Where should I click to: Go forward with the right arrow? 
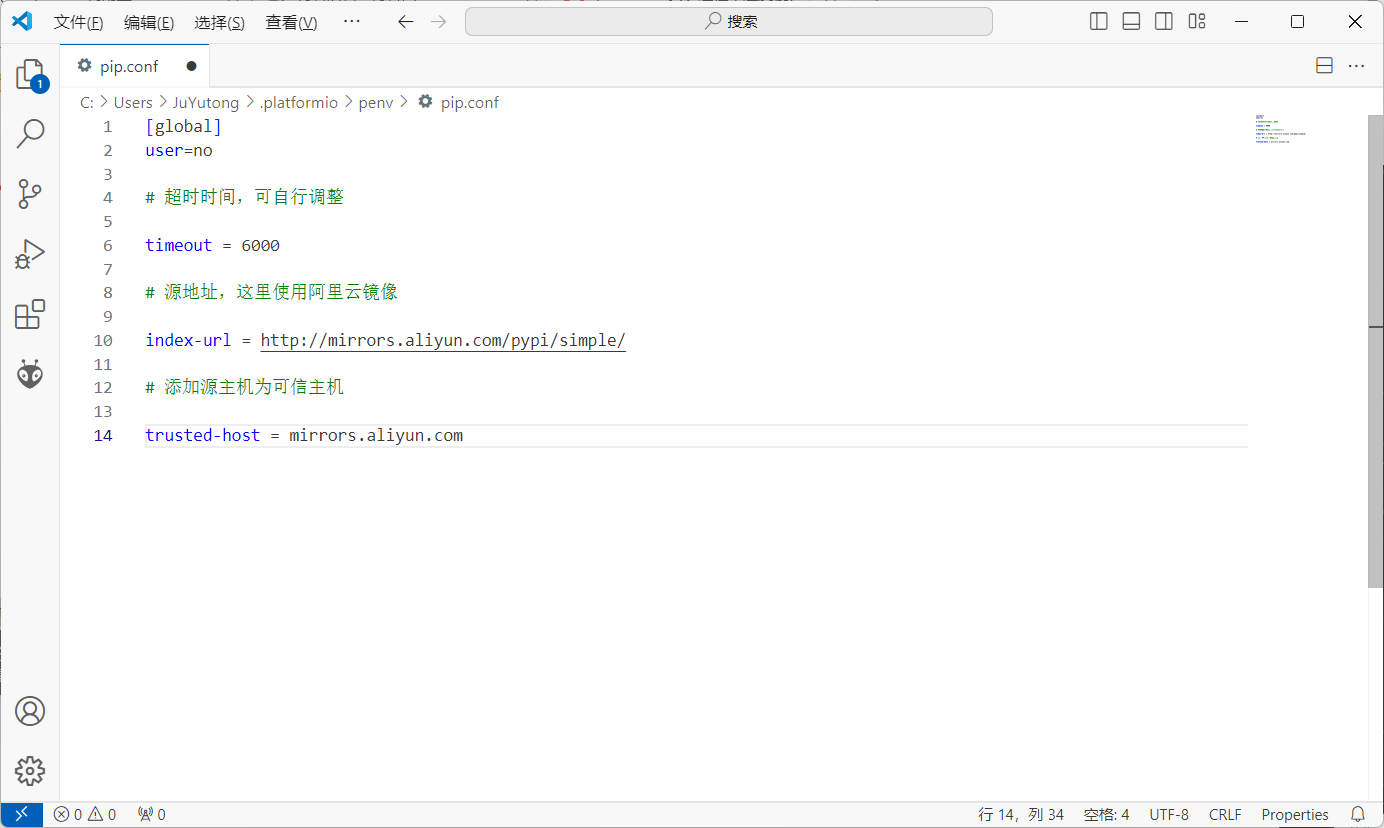click(438, 21)
